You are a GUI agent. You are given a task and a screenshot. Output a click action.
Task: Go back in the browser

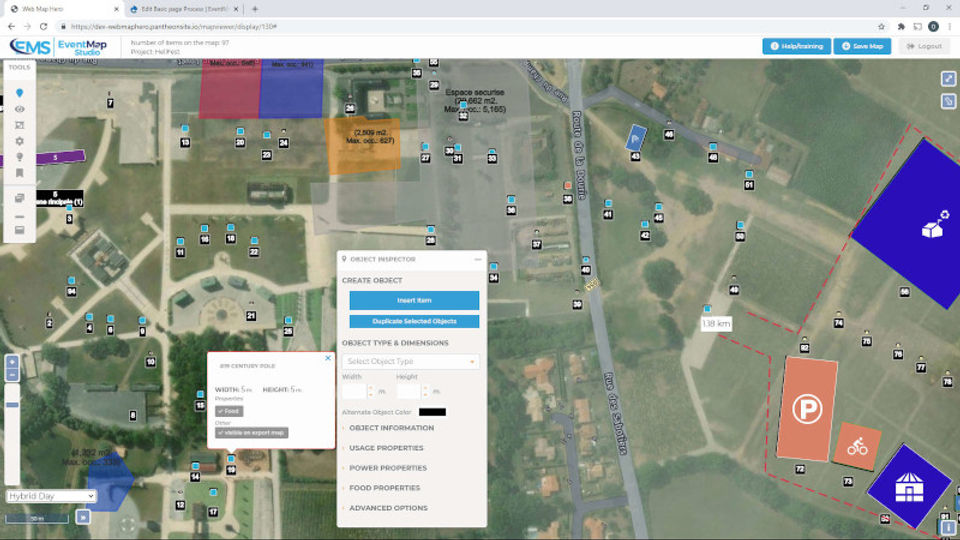click(x=11, y=27)
